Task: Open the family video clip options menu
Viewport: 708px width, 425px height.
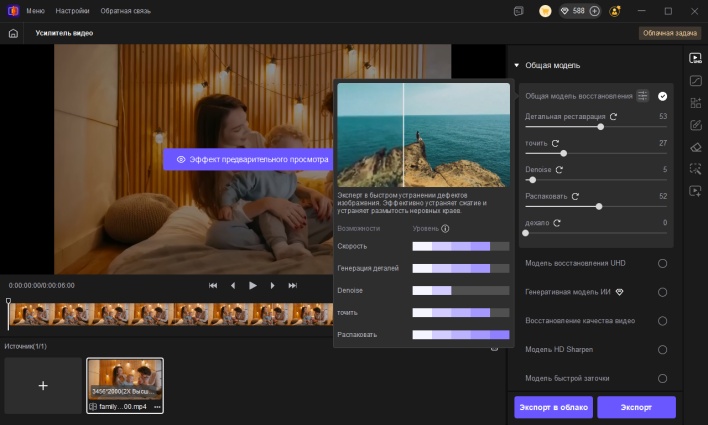Action: coord(157,407)
